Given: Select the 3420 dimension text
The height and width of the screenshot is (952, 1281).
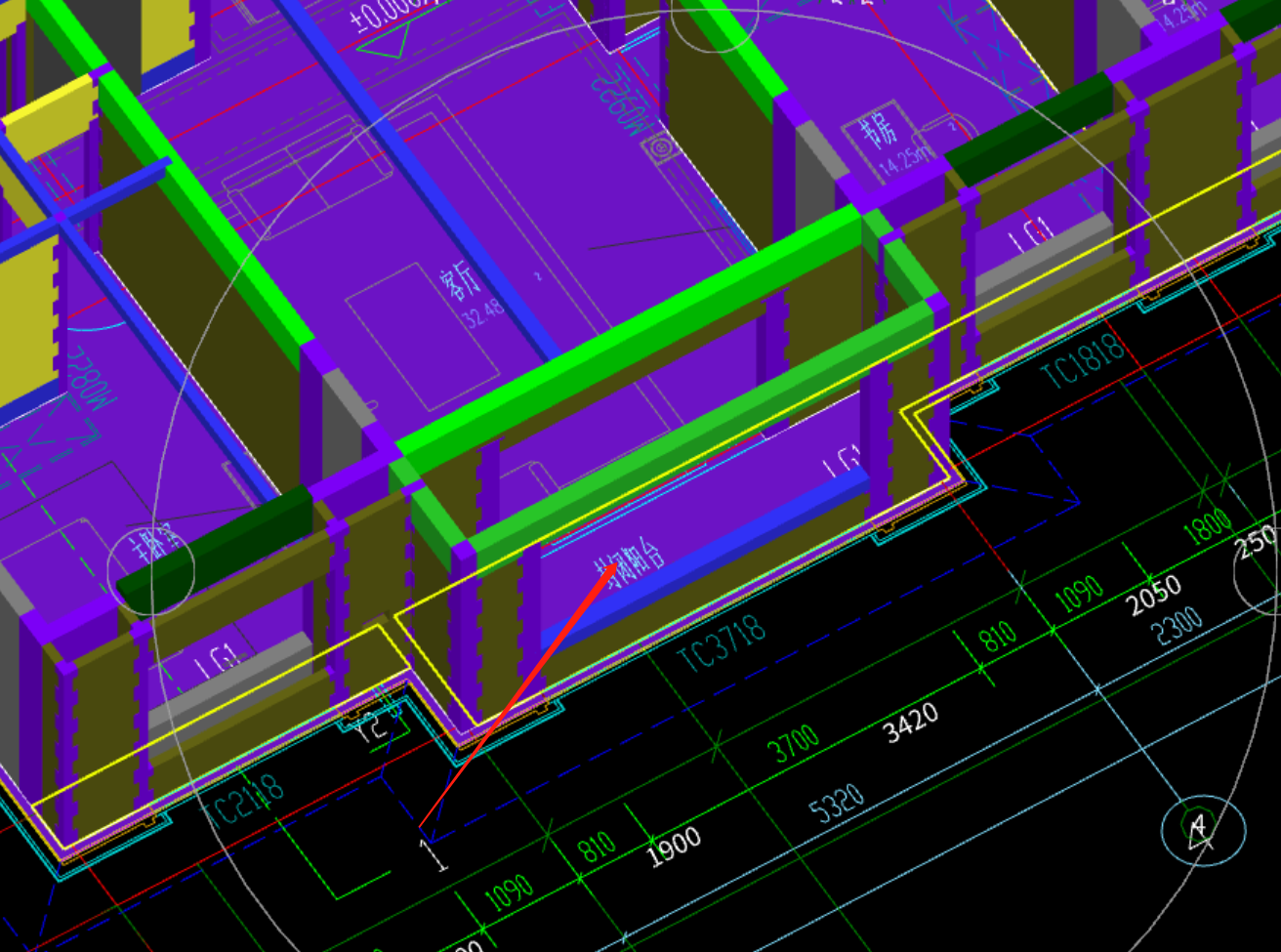Looking at the screenshot, I should click(x=911, y=722).
